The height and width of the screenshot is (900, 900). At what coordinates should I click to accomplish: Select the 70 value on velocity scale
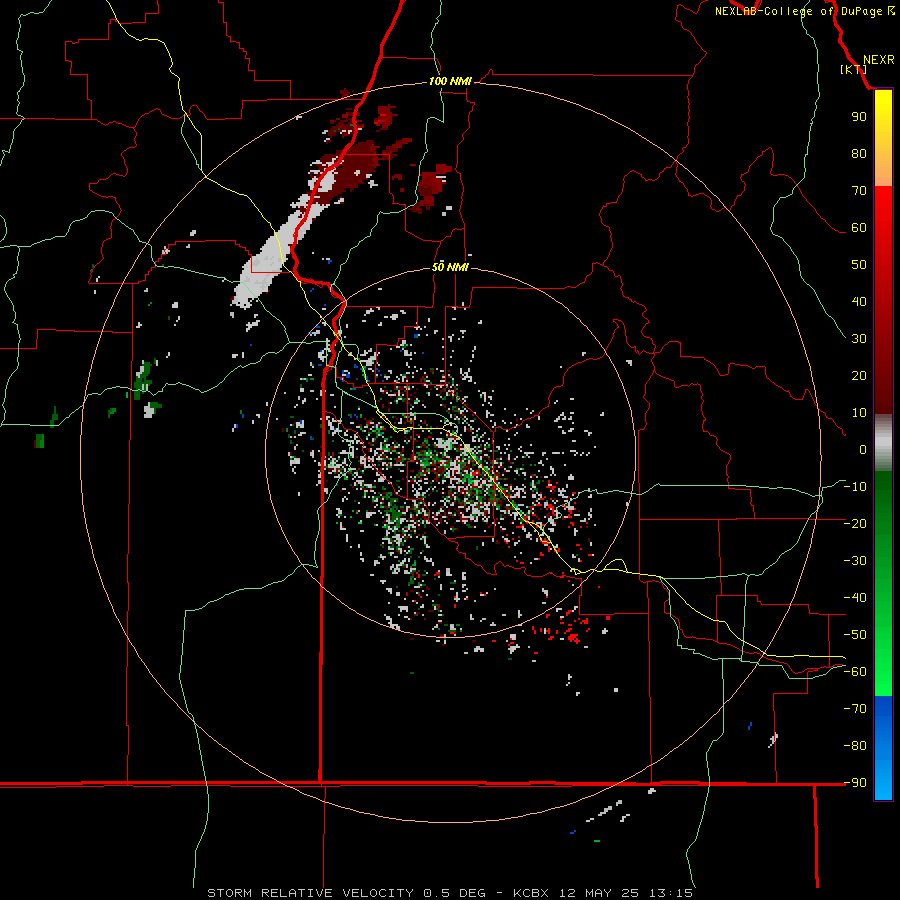tap(859, 191)
